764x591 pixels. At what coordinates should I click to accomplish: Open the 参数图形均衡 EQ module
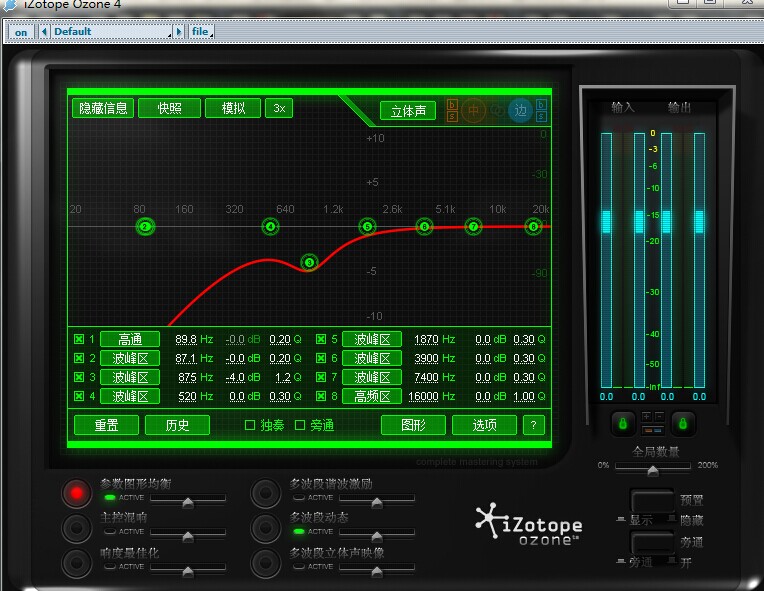pos(76,493)
